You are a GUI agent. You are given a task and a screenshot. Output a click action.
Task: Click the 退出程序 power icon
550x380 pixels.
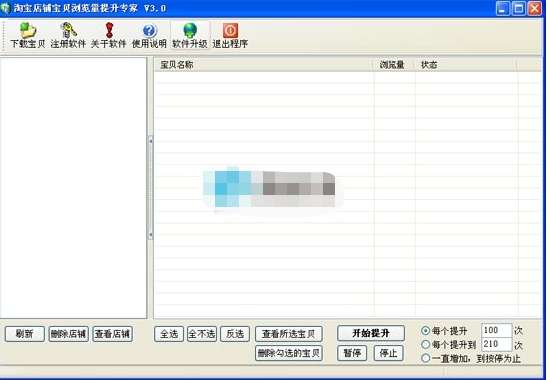pos(230,31)
